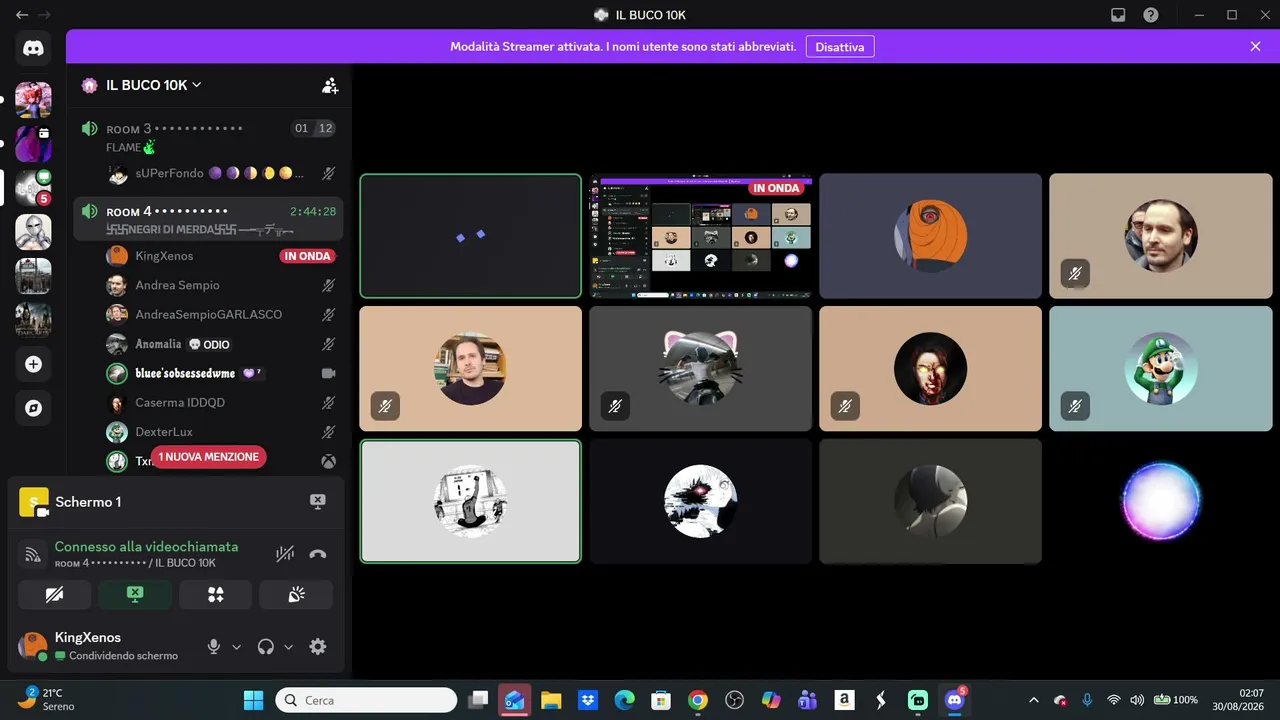Open Amazon app from taskbar
Viewport: 1280px width, 720px height.
(844, 700)
